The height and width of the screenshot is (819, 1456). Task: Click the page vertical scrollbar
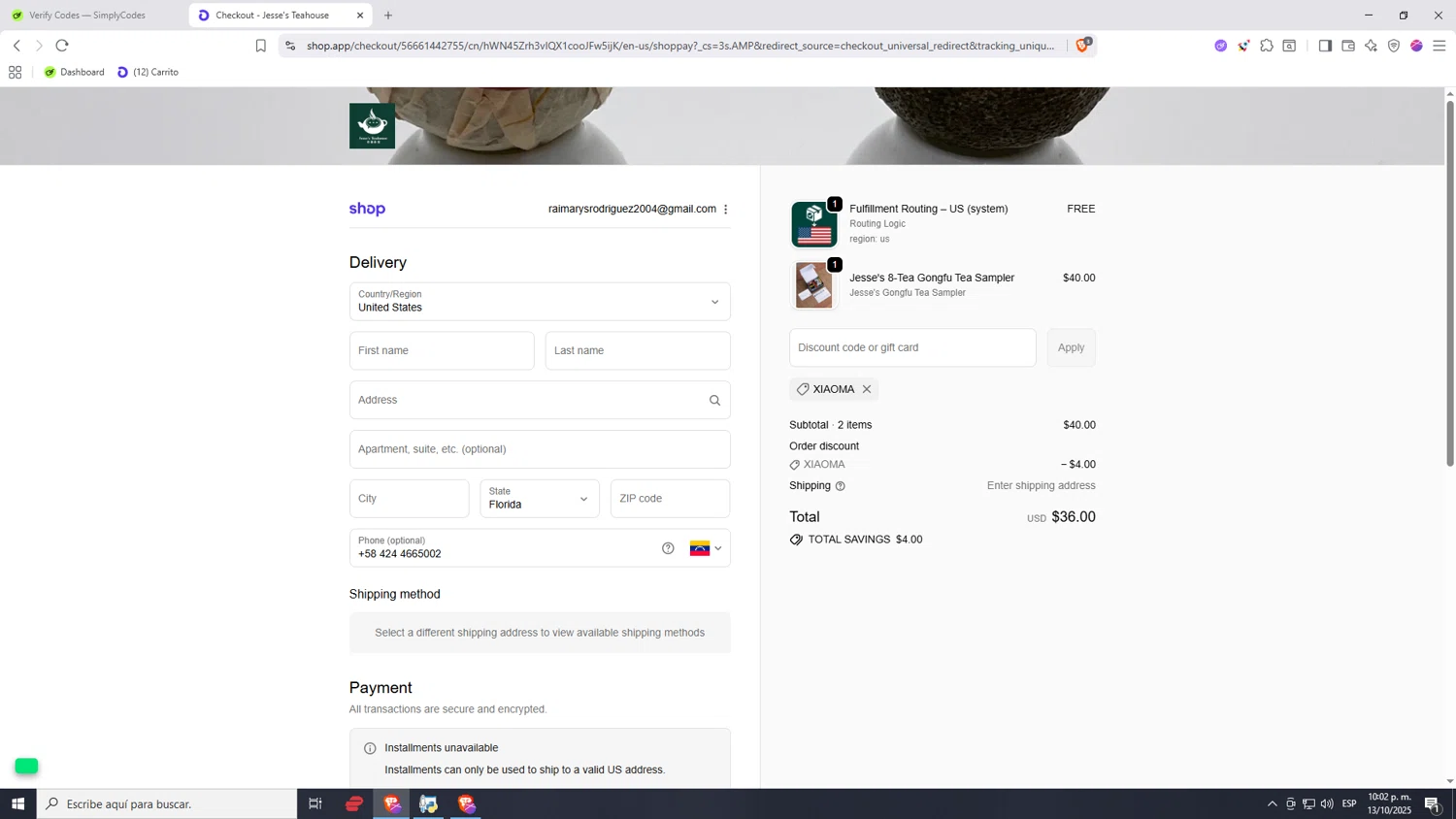pyautogui.click(x=1450, y=281)
